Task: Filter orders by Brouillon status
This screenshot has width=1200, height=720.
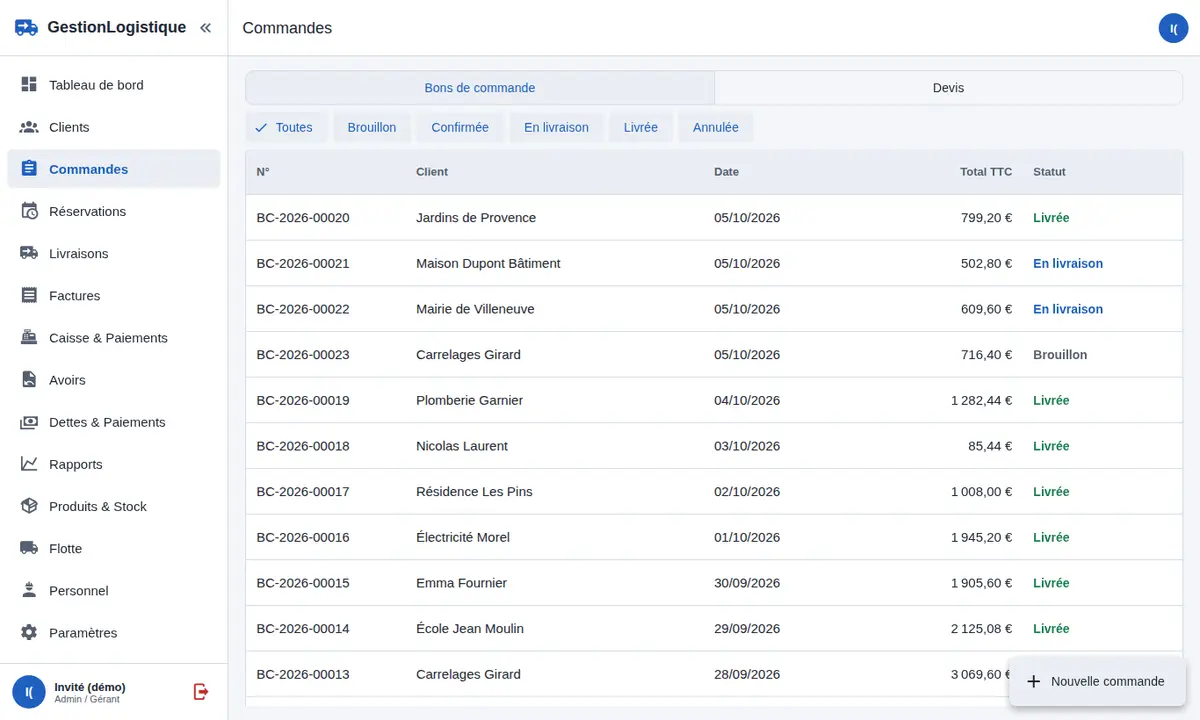Action: point(372,127)
